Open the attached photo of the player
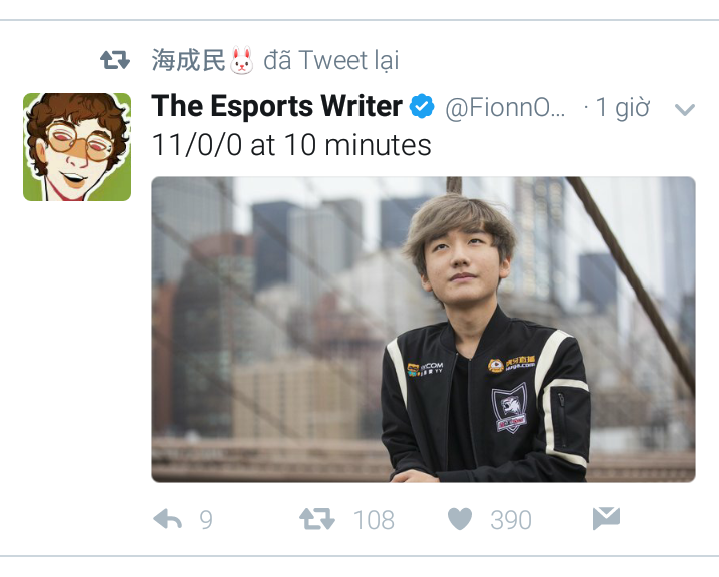The height and width of the screenshot is (577, 719). 423,329
